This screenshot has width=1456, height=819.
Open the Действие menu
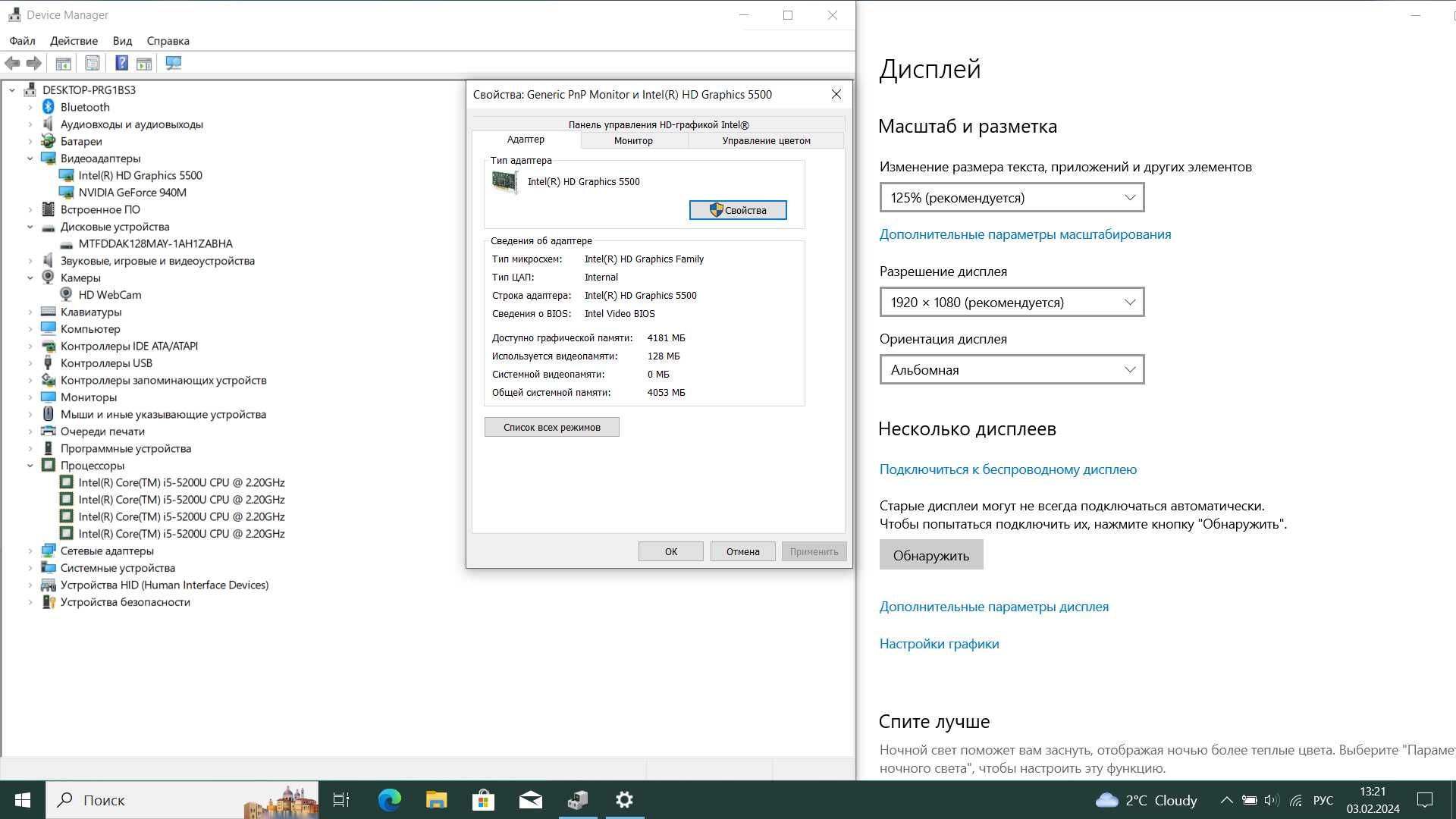point(74,41)
